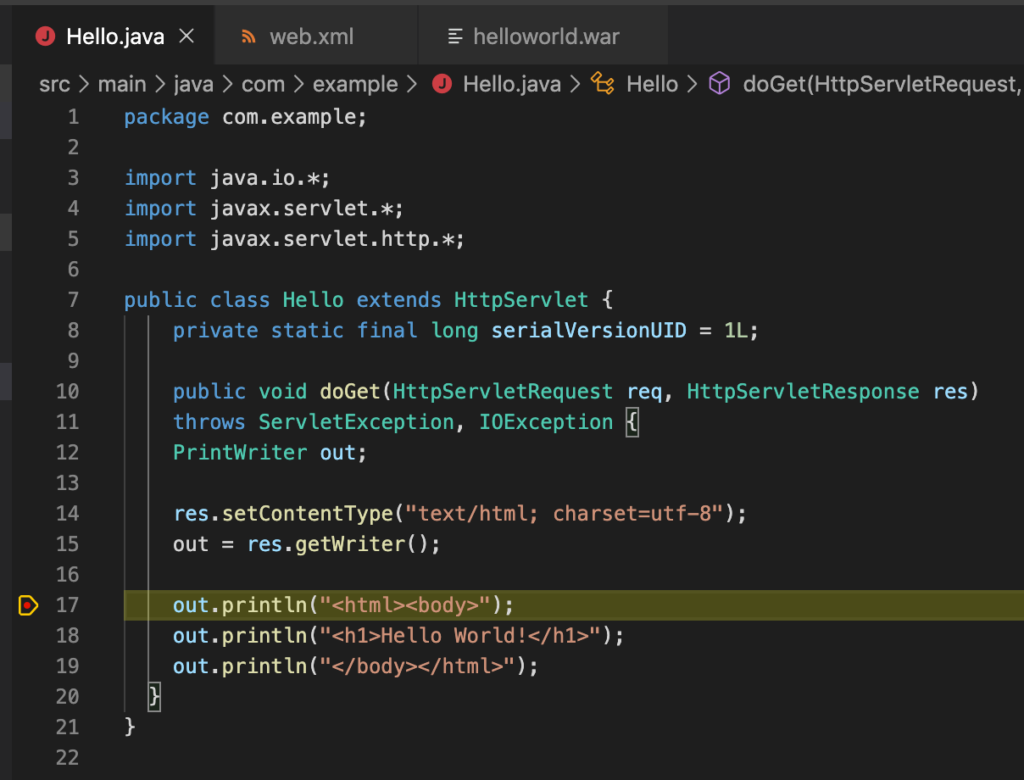Click the purple method icon before doGet in breadcrumb
This screenshot has width=1024, height=780.
[x=718, y=84]
